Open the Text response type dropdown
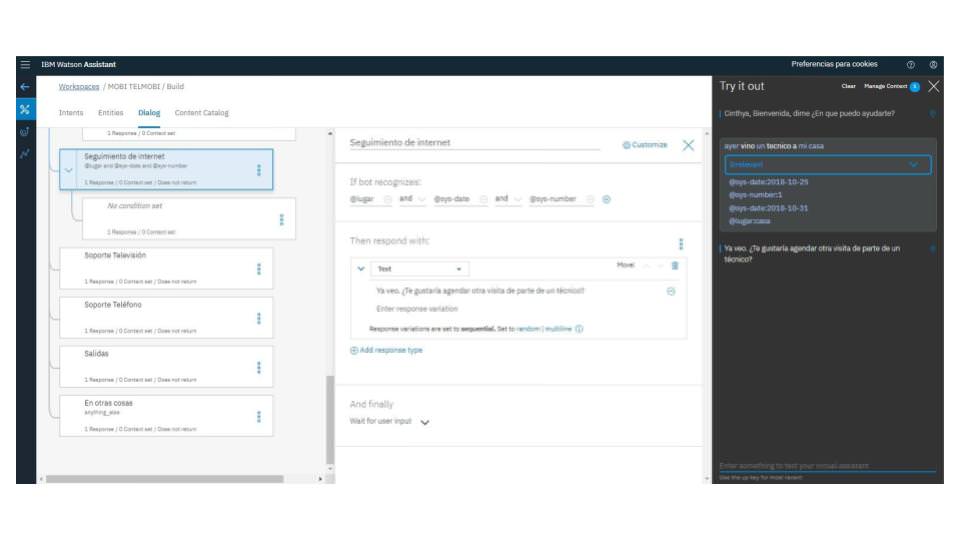Image resolution: width=960 pixels, height=540 pixels. pyautogui.click(x=419, y=269)
